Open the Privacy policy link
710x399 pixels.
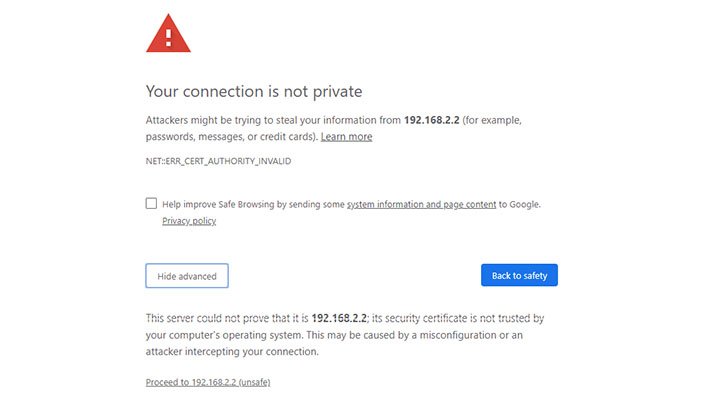click(x=189, y=221)
